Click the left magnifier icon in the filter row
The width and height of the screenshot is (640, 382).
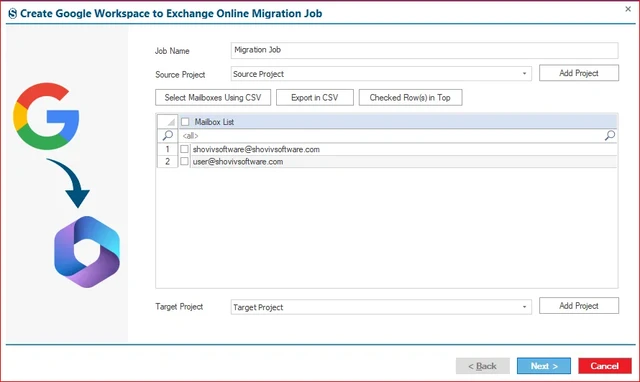[167, 135]
